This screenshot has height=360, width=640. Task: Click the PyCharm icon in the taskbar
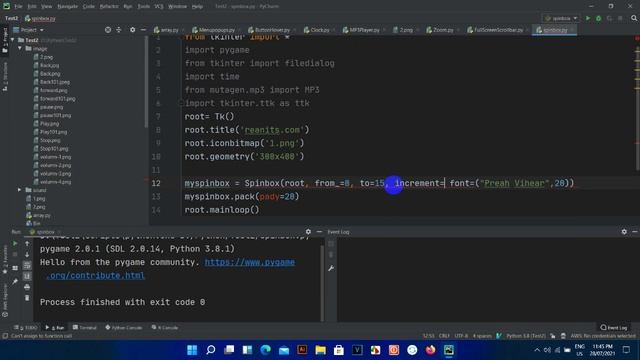point(449,350)
